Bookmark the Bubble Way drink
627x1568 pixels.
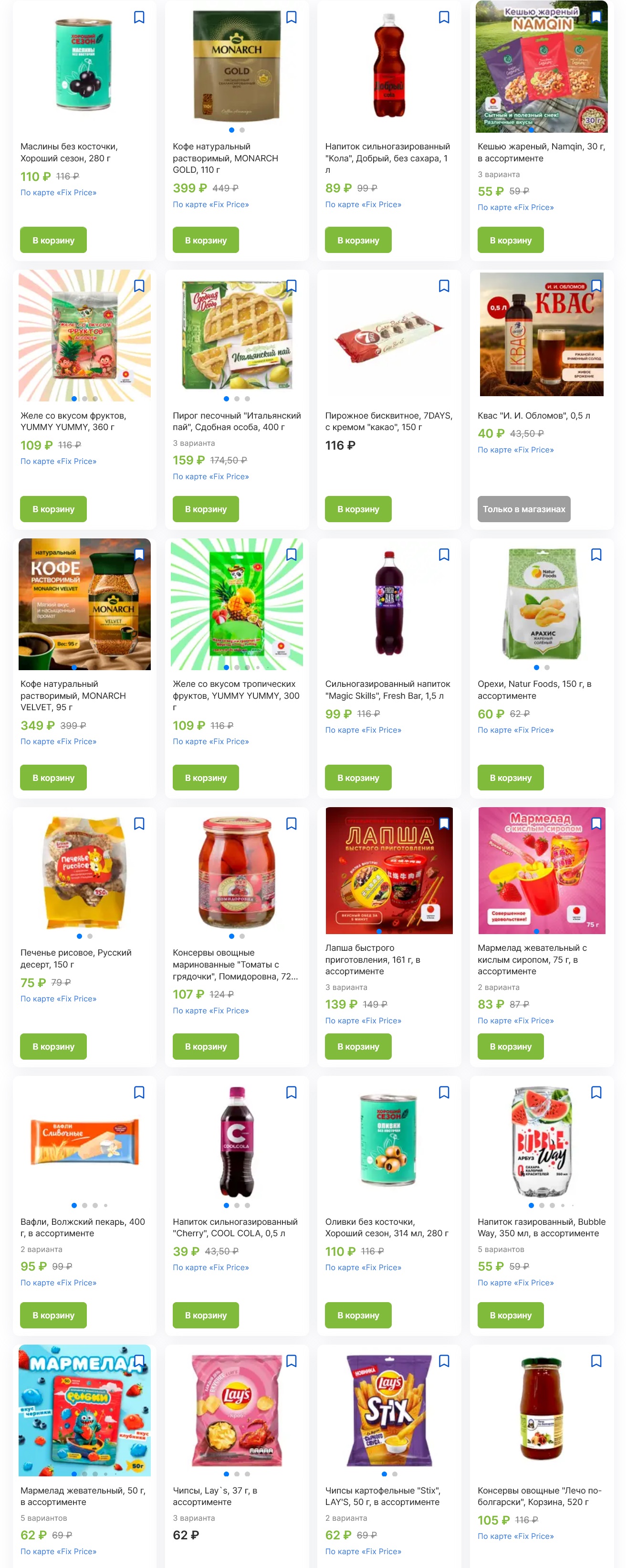[x=596, y=1092]
